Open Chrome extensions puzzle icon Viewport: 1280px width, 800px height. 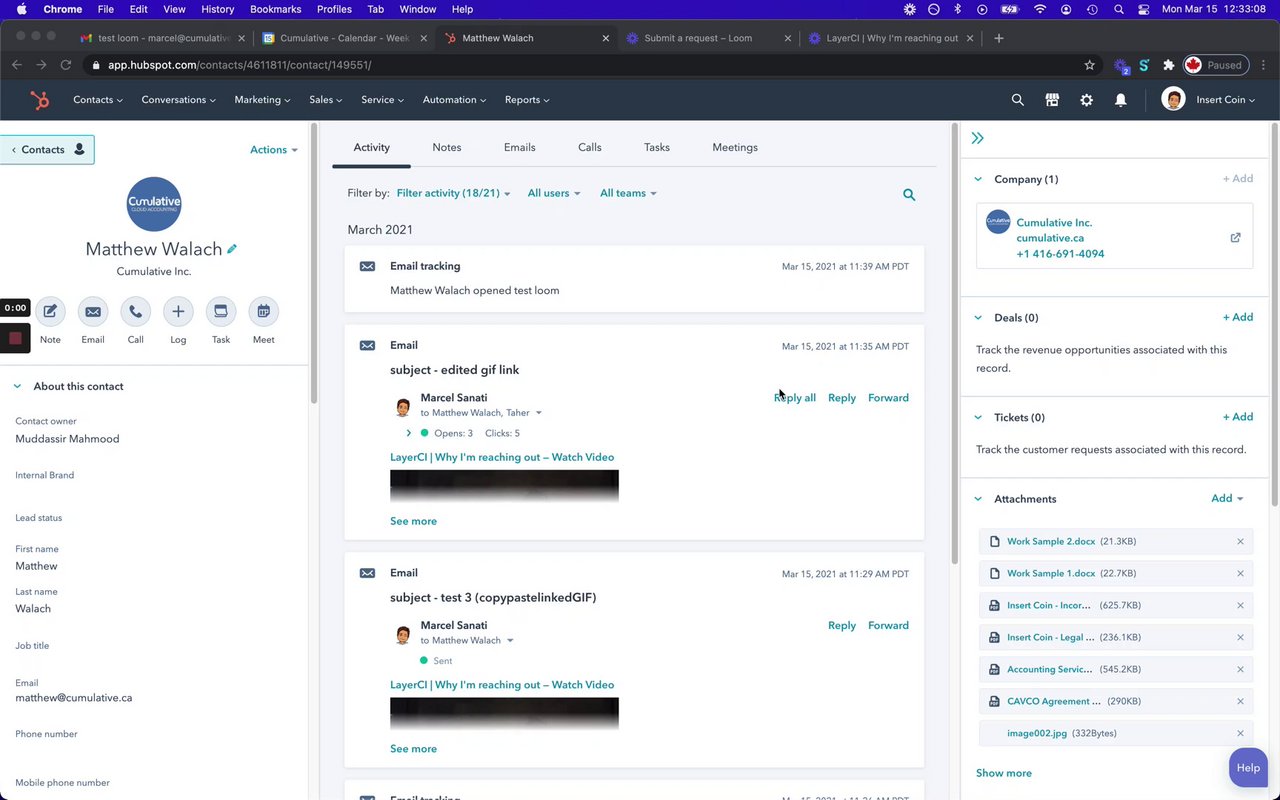click(x=1168, y=65)
